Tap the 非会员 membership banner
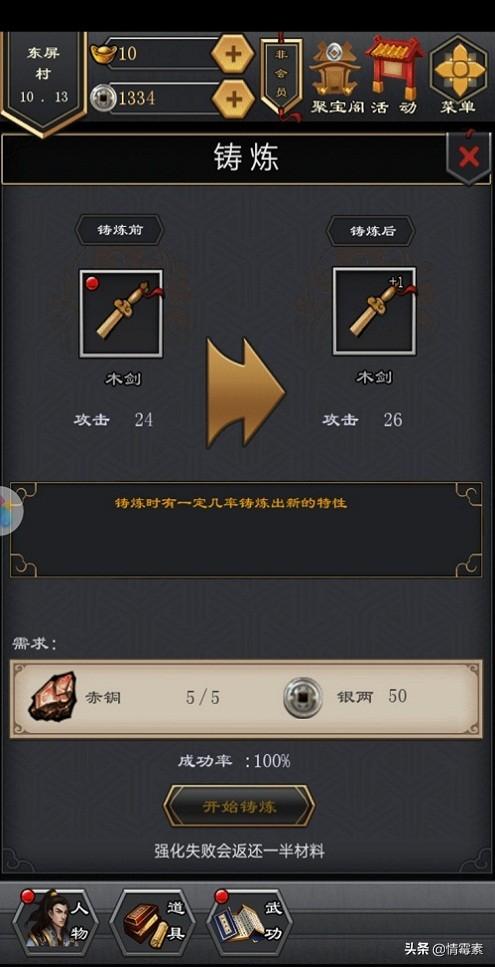495x967 pixels. pos(281,76)
